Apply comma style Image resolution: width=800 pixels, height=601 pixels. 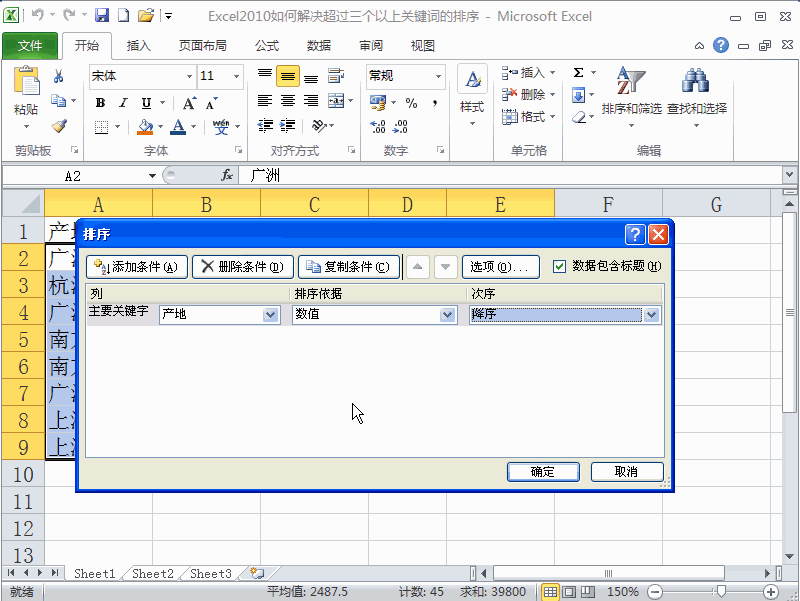435,103
